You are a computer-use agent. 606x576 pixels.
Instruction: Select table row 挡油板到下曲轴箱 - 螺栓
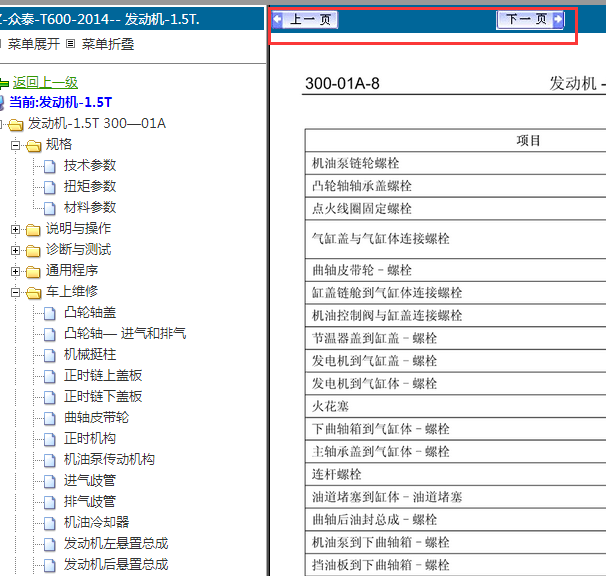(x=456, y=565)
